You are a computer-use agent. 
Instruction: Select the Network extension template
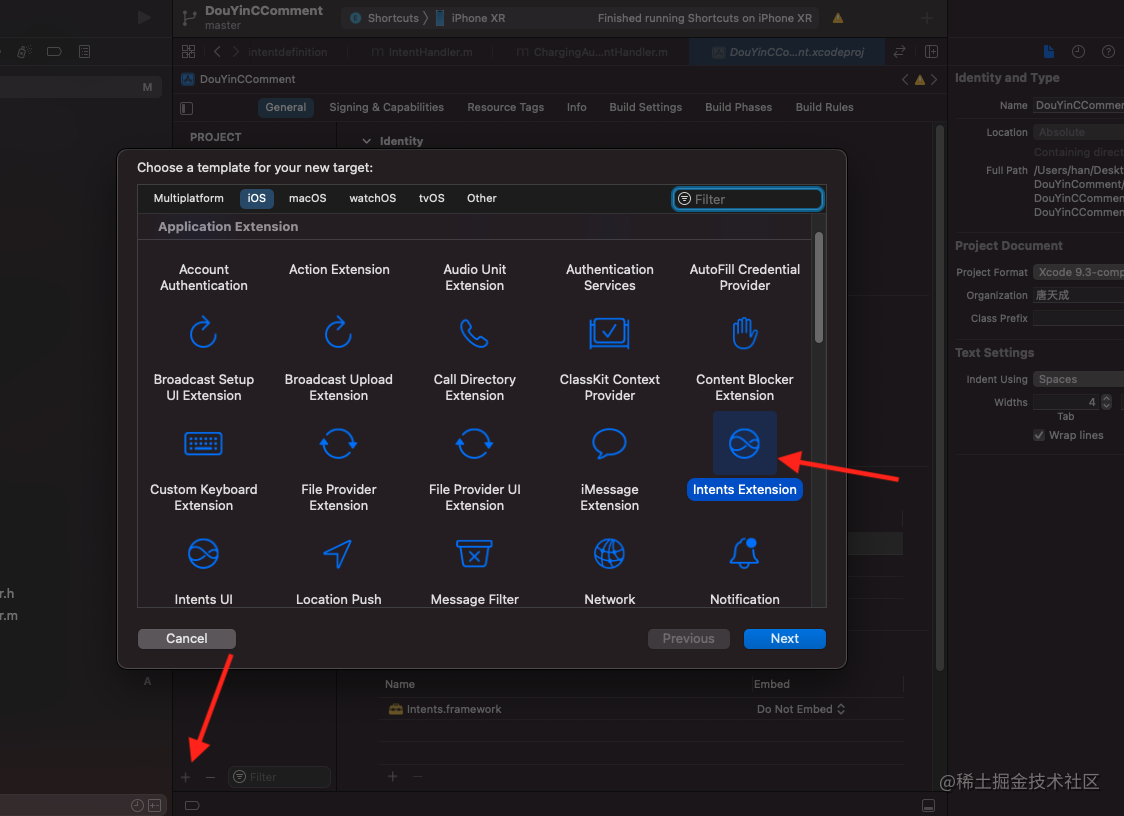pos(609,571)
